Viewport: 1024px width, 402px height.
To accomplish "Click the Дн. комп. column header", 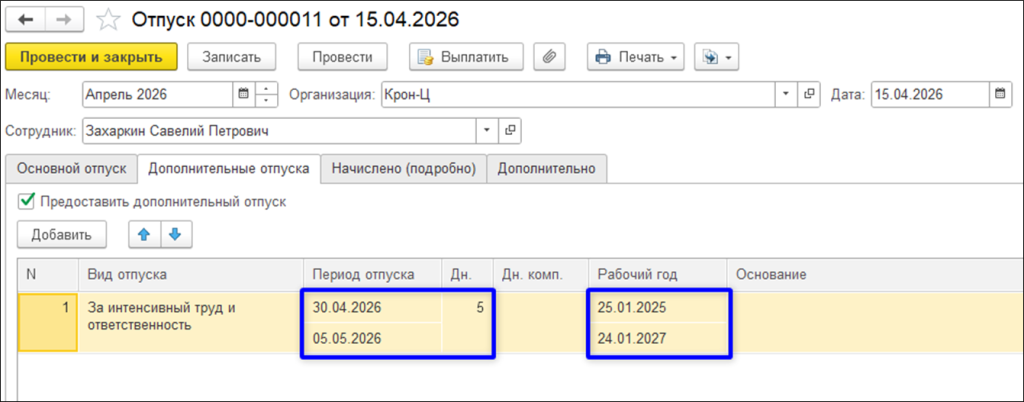I will click(x=540, y=275).
